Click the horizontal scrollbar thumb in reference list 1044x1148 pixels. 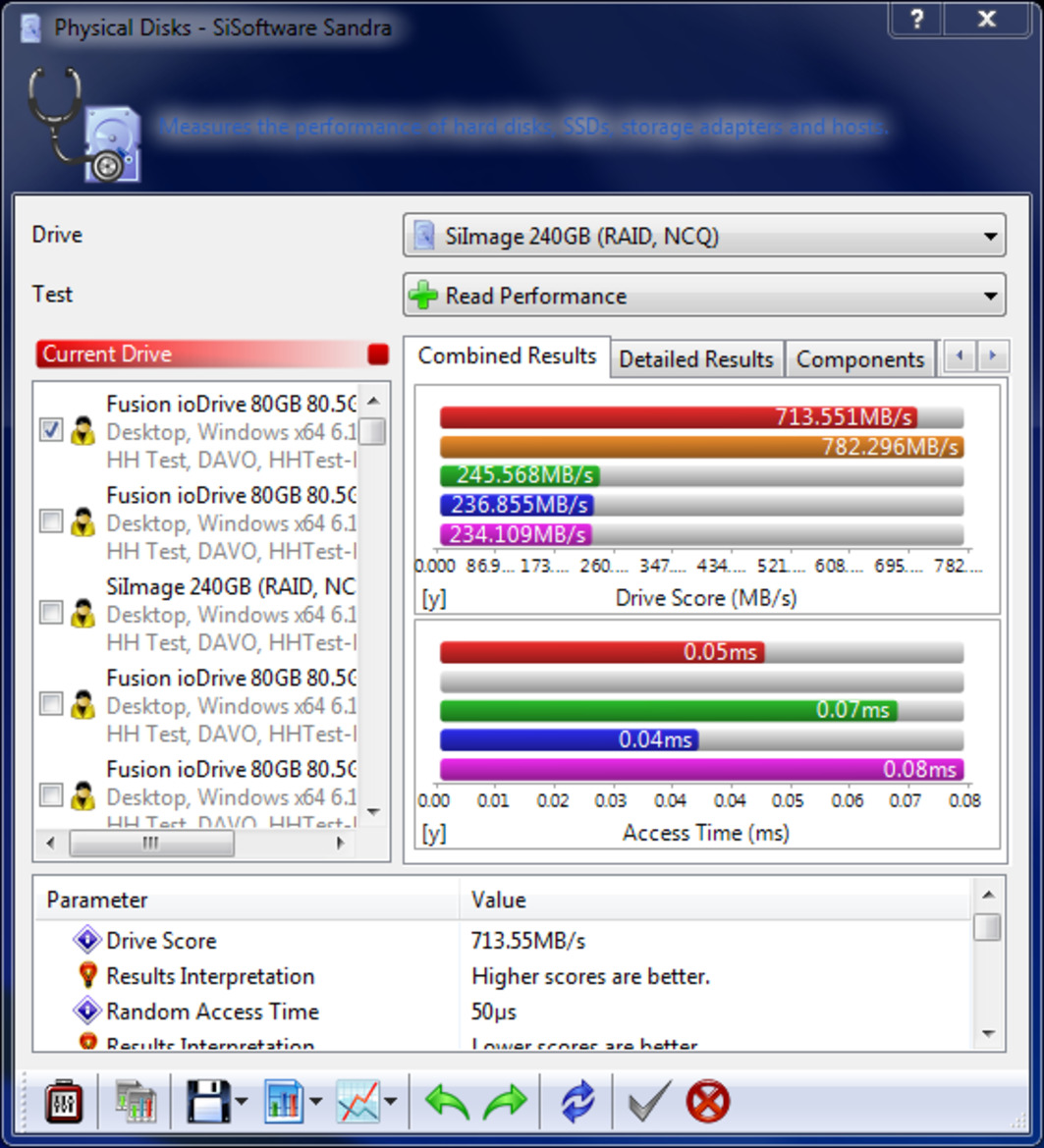[x=151, y=843]
